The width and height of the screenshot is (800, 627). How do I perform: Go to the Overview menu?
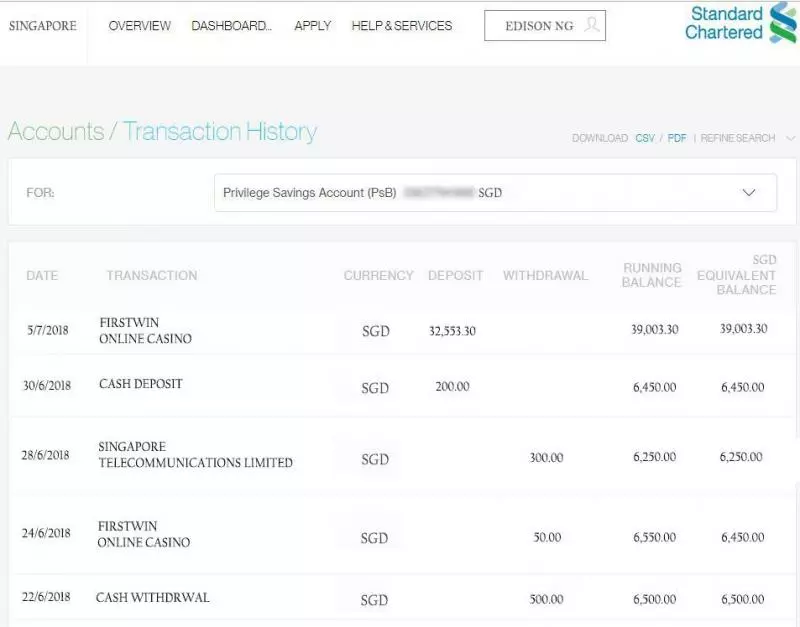140,26
